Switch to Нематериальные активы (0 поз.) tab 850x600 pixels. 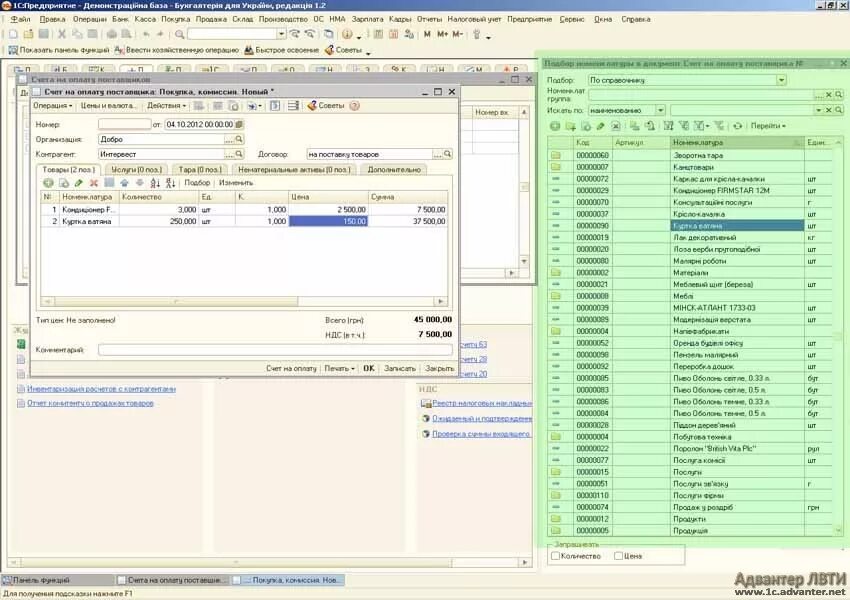pyautogui.click(x=294, y=170)
